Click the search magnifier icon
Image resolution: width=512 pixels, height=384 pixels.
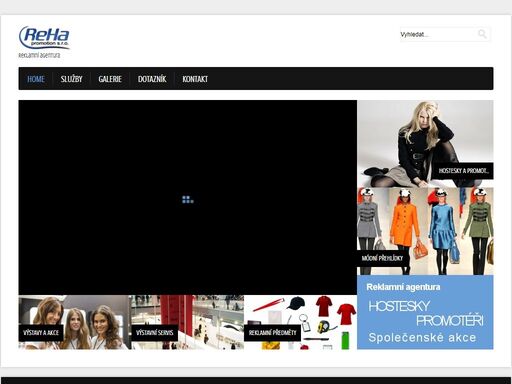(x=482, y=34)
